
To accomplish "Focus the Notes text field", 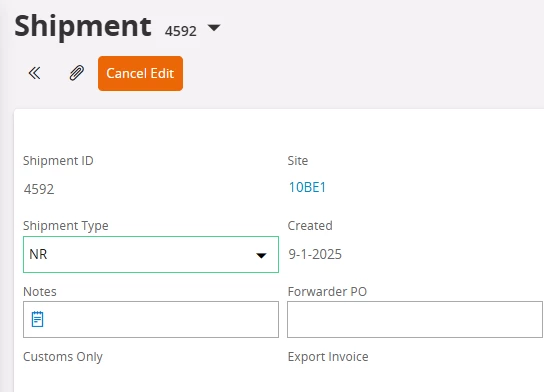I will pyautogui.click(x=151, y=319).
